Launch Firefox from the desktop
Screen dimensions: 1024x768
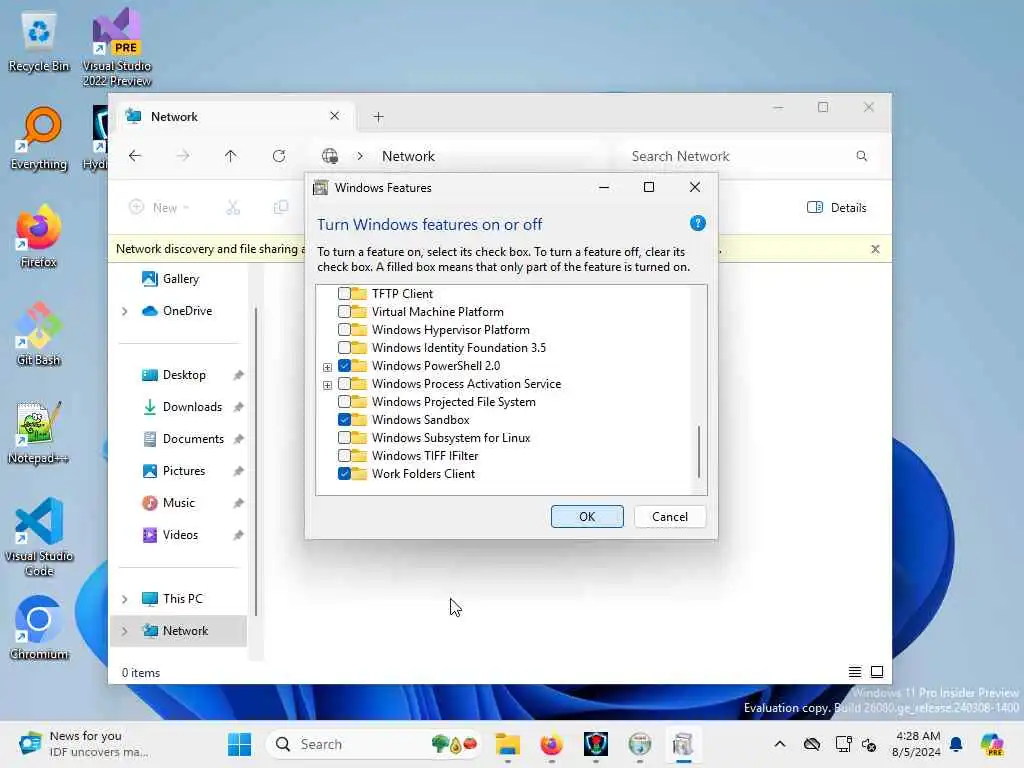tap(39, 236)
